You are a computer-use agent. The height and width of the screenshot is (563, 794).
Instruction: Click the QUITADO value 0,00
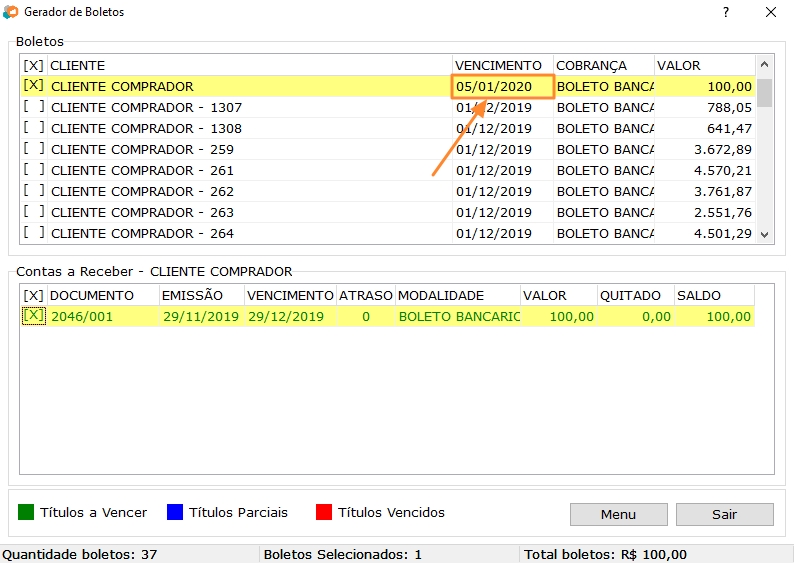(656, 316)
